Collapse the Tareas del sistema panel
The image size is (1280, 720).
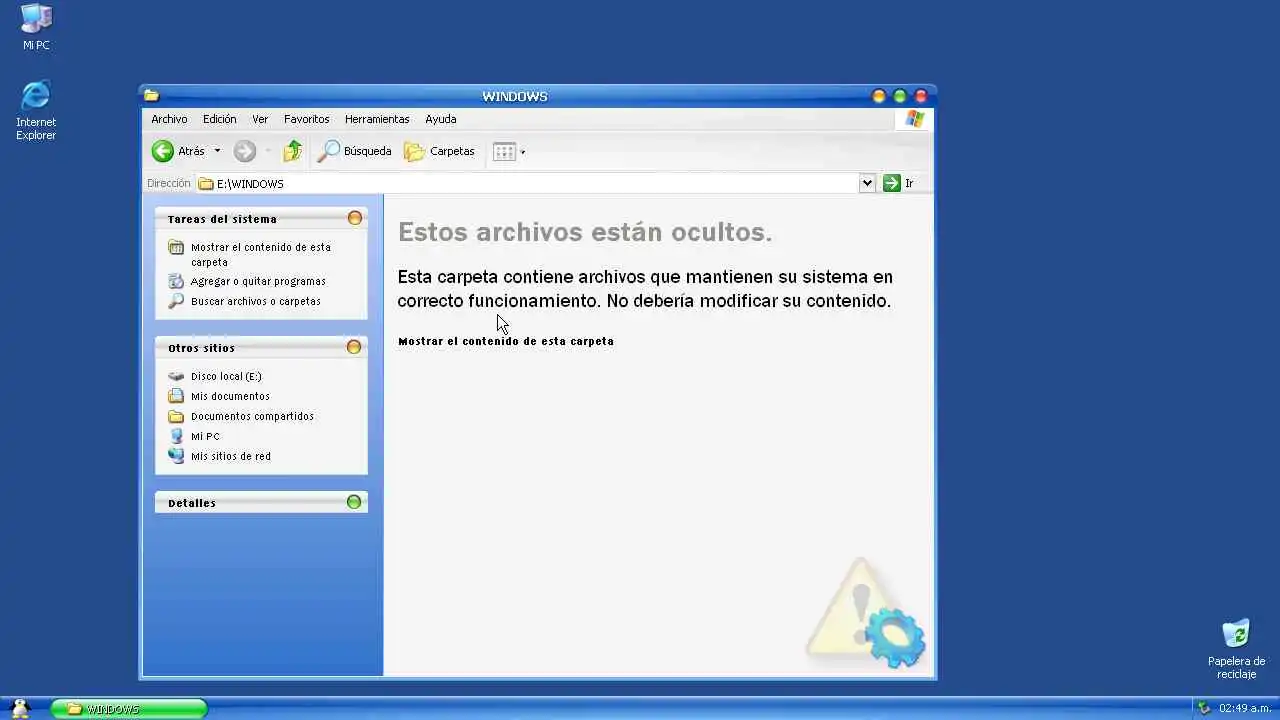[354, 218]
